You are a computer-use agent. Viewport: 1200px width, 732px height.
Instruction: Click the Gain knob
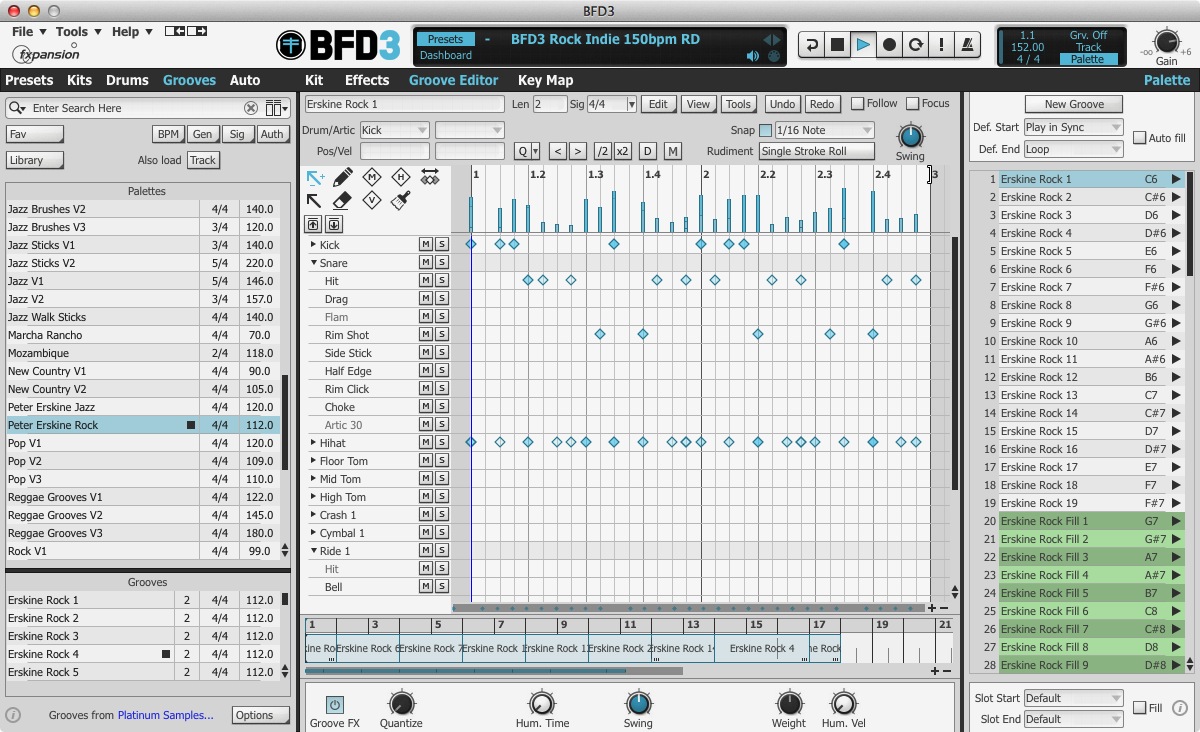coord(1166,42)
